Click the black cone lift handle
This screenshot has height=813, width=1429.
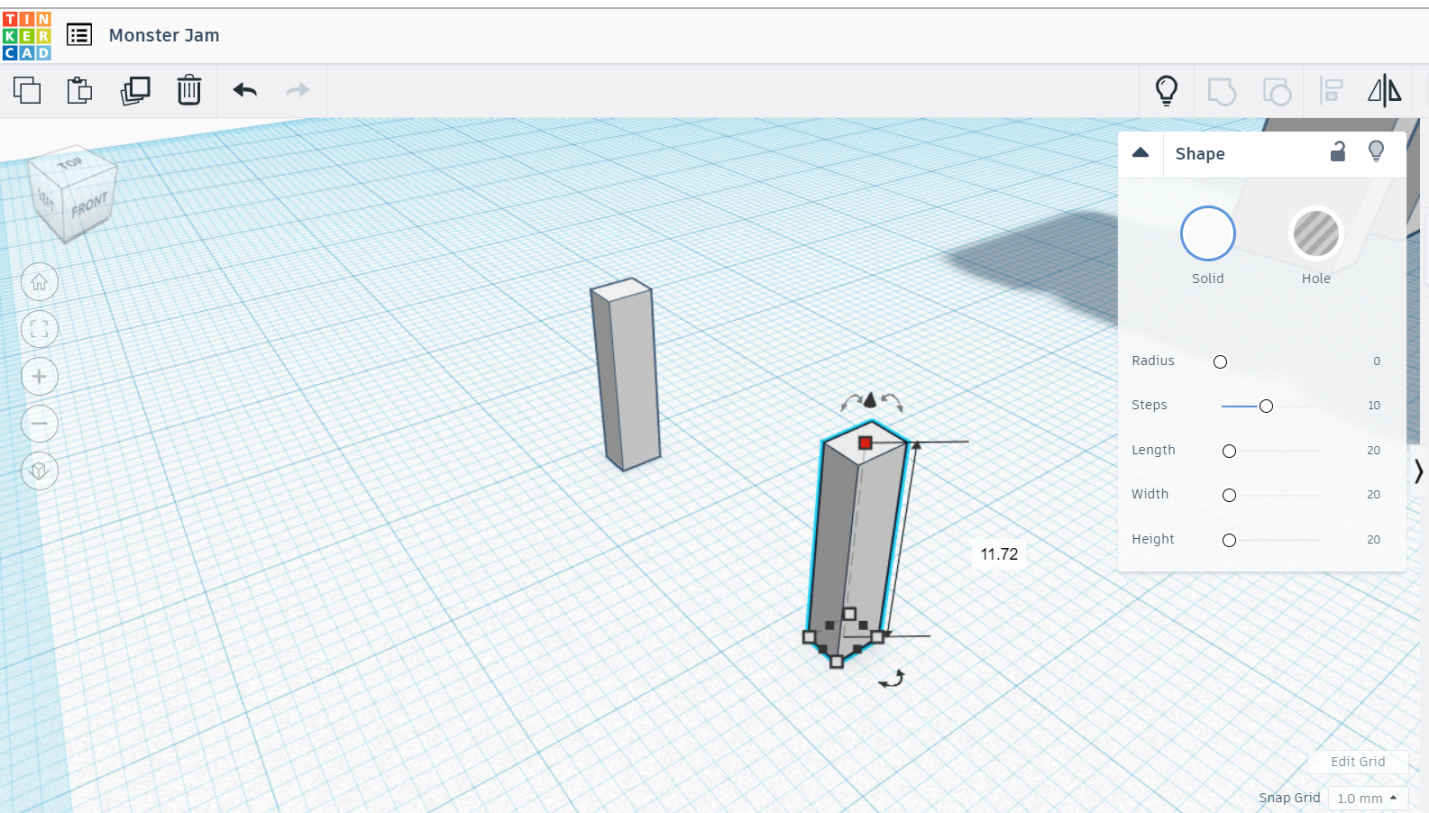coord(870,400)
